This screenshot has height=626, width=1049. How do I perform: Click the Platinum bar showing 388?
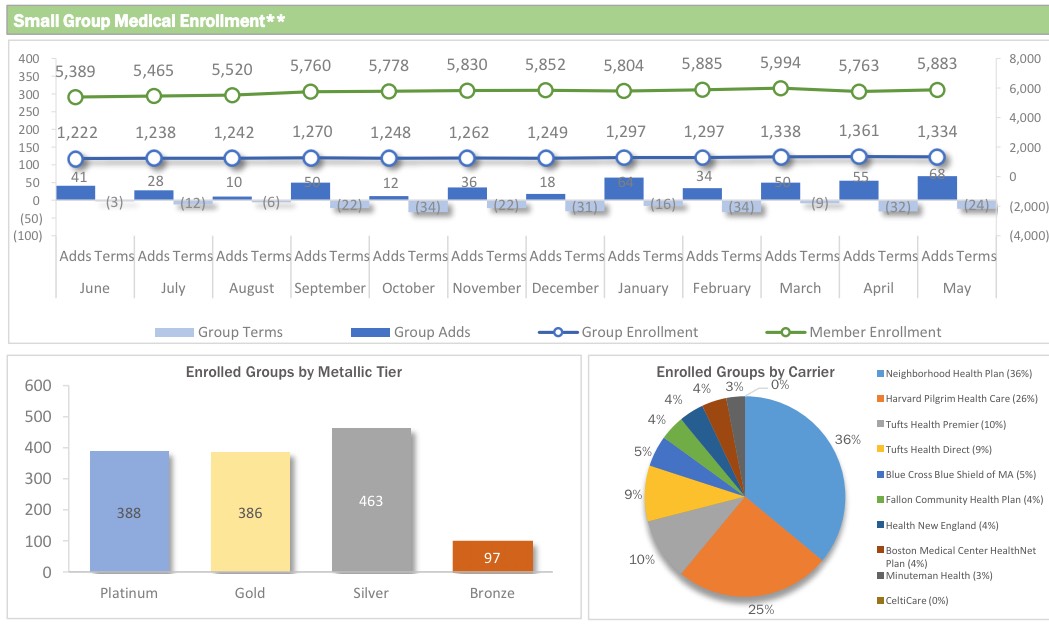[129, 512]
